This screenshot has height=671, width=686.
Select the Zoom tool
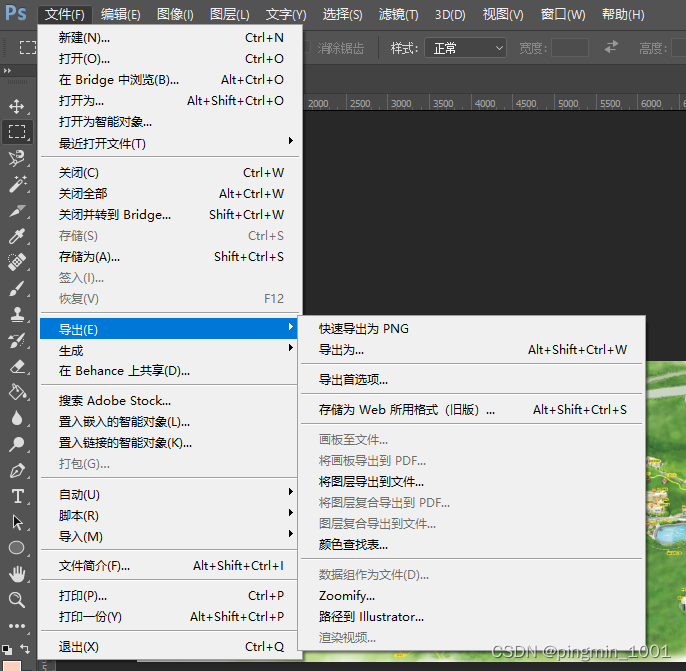click(17, 600)
